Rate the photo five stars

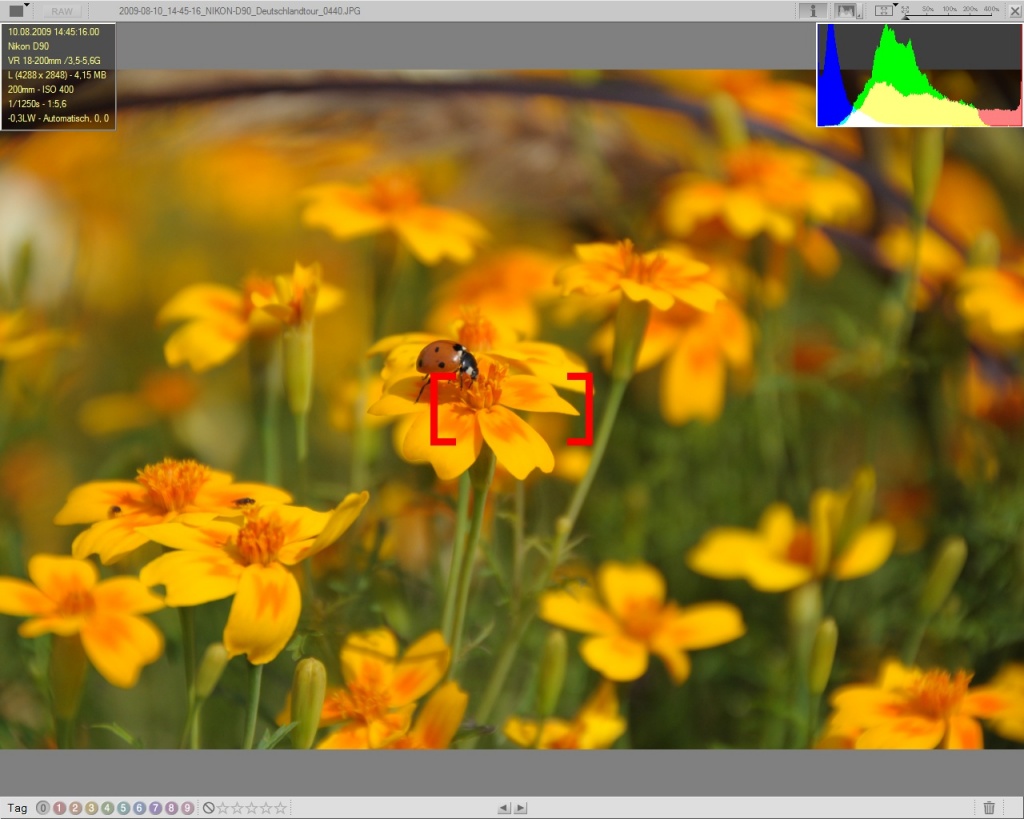pos(280,808)
